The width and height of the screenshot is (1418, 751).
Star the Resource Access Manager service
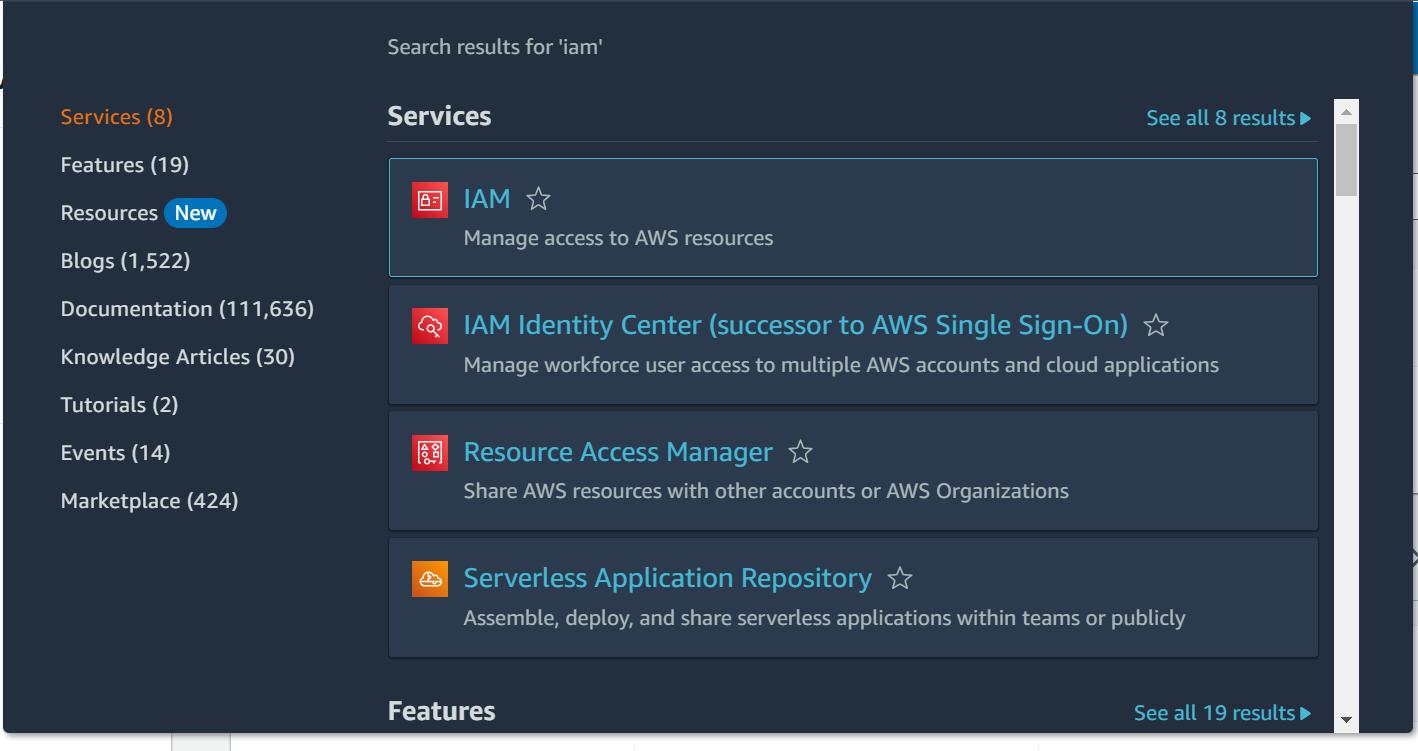pyautogui.click(x=800, y=452)
